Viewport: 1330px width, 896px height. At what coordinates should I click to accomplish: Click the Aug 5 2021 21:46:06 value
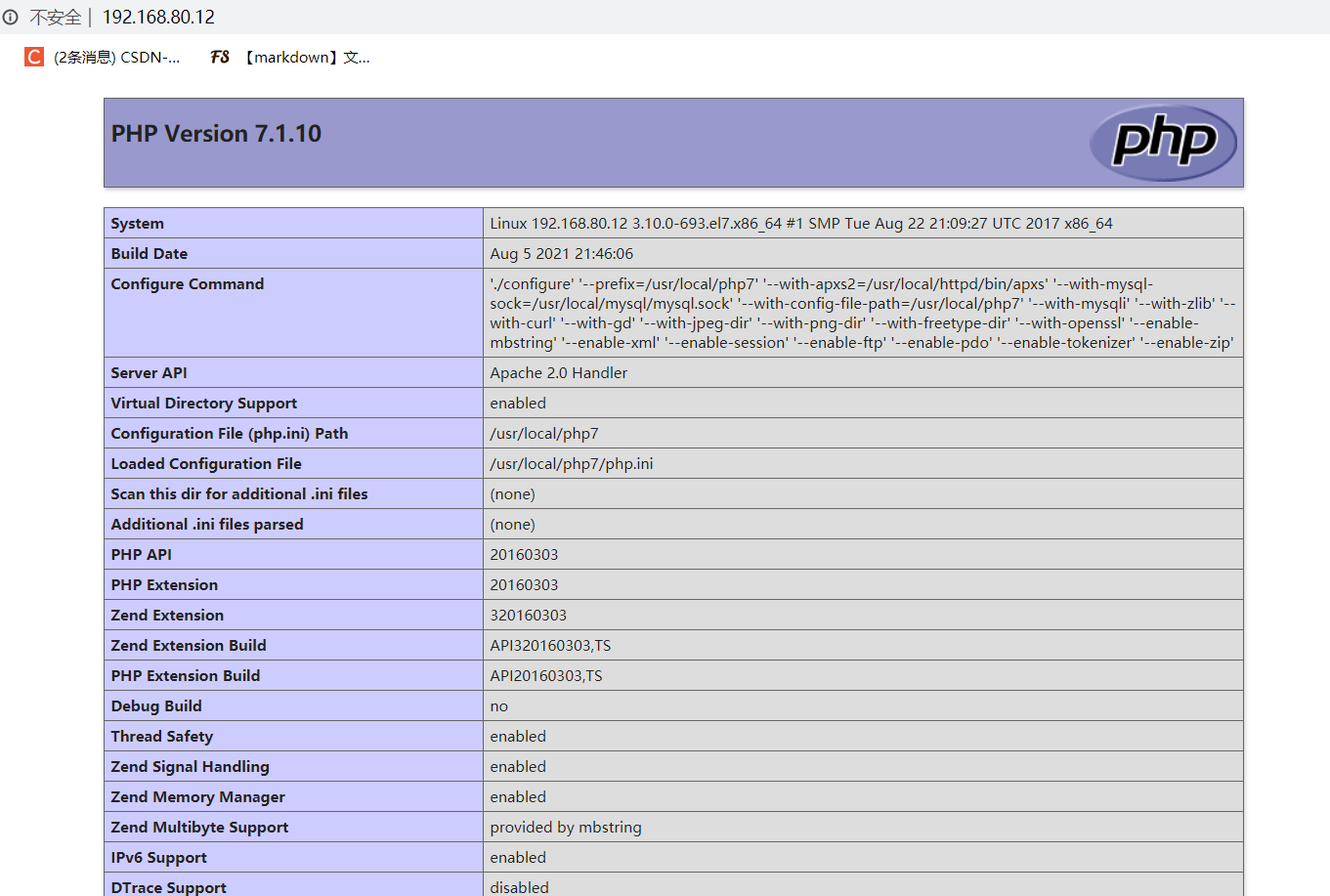click(x=562, y=253)
